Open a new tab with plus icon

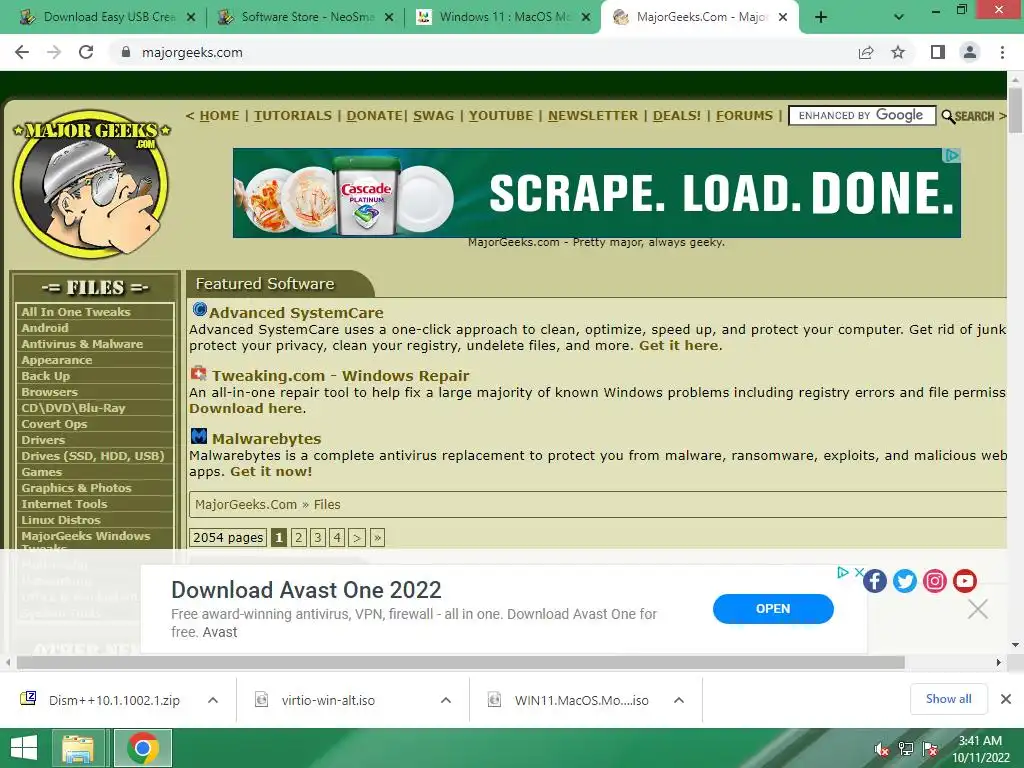(x=821, y=18)
